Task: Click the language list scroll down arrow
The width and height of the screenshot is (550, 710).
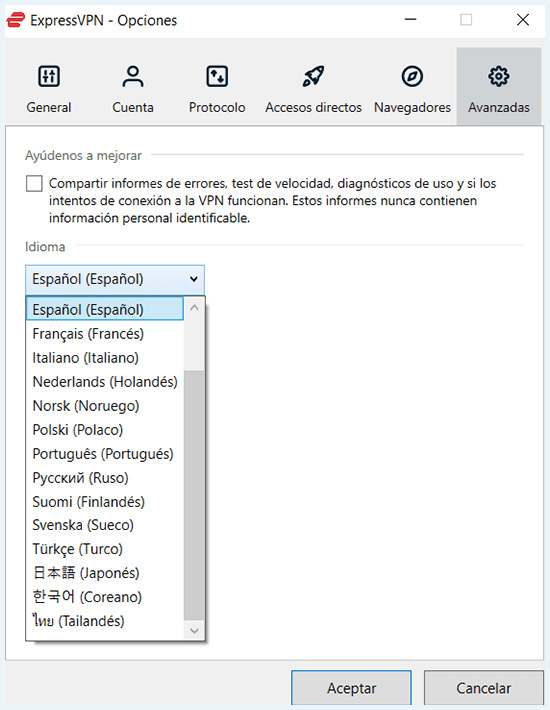Action: [194, 630]
